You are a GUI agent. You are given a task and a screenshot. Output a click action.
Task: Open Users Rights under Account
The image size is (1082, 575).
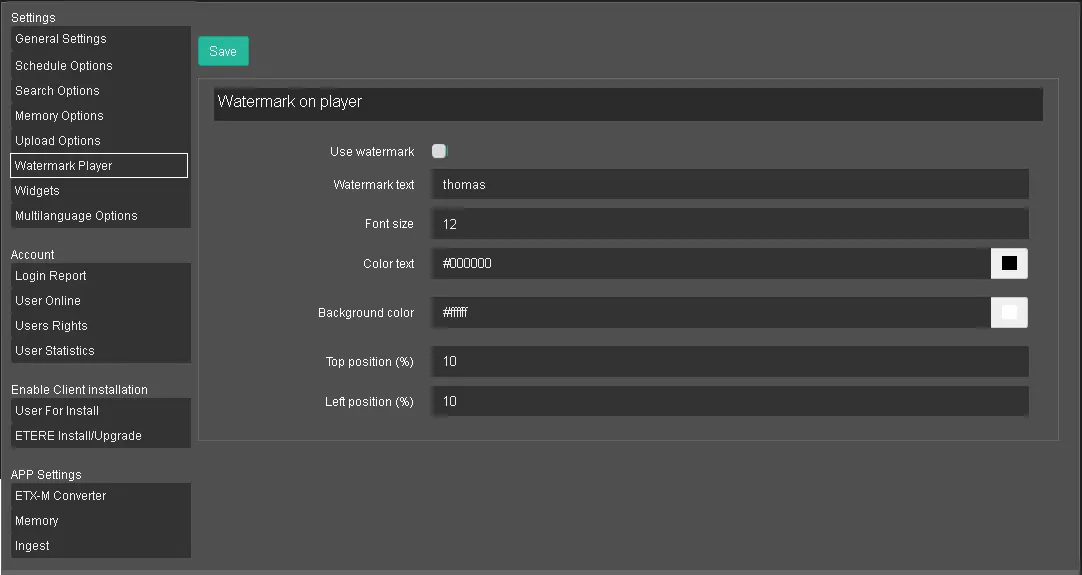point(51,326)
